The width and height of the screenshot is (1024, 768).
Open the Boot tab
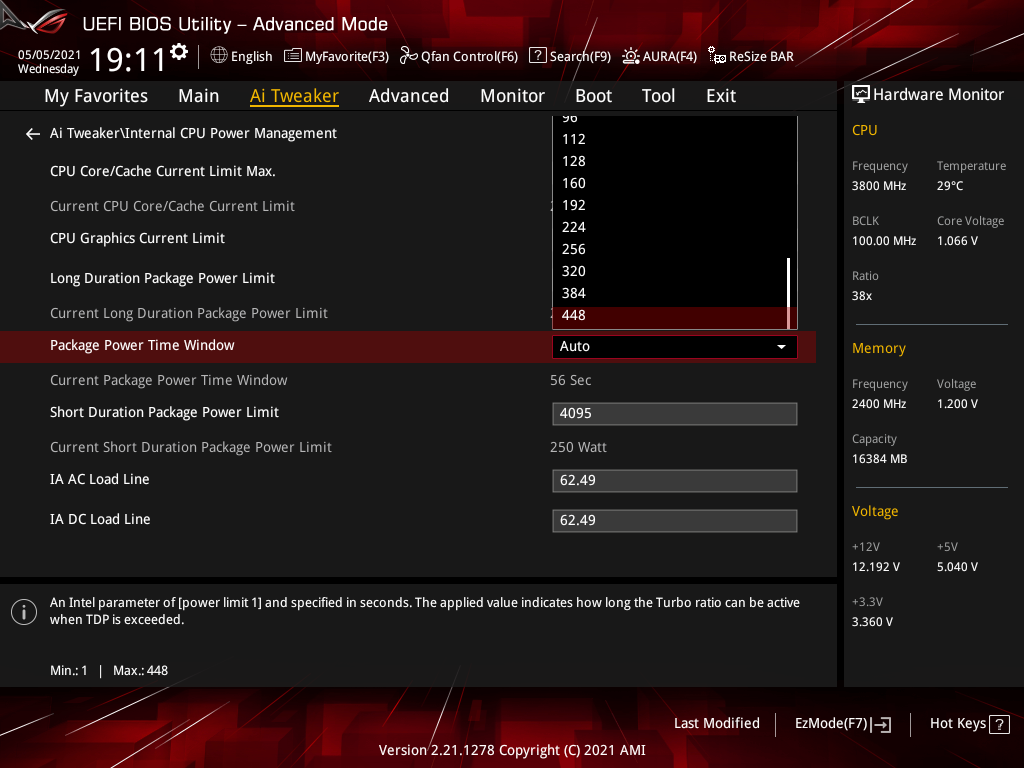pos(593,96)
